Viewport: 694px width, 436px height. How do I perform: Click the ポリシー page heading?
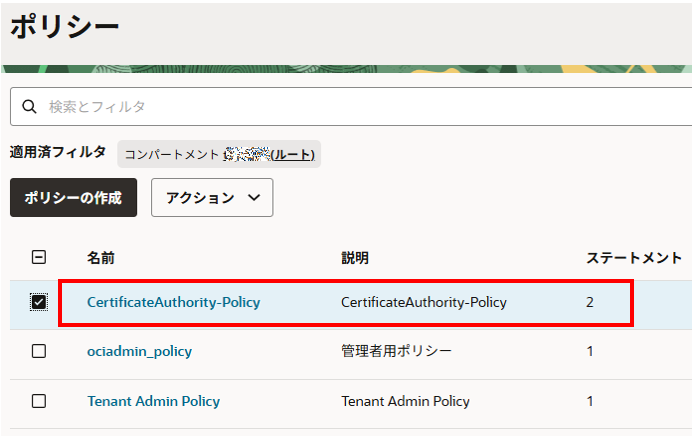point(65,27)
